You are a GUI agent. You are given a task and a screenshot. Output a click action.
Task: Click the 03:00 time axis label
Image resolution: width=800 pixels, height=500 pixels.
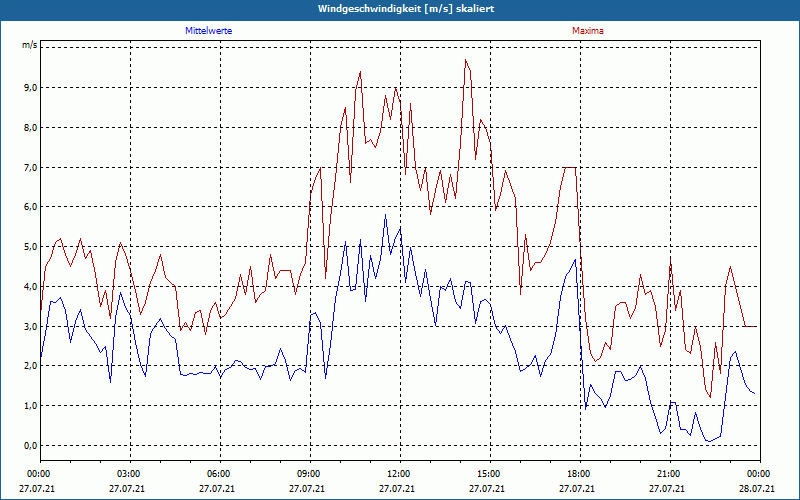[x=127, y=474]
